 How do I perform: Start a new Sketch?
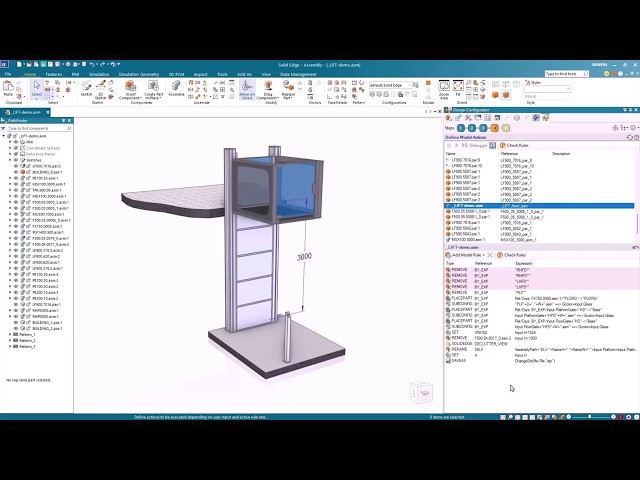(x=86, y=89)
